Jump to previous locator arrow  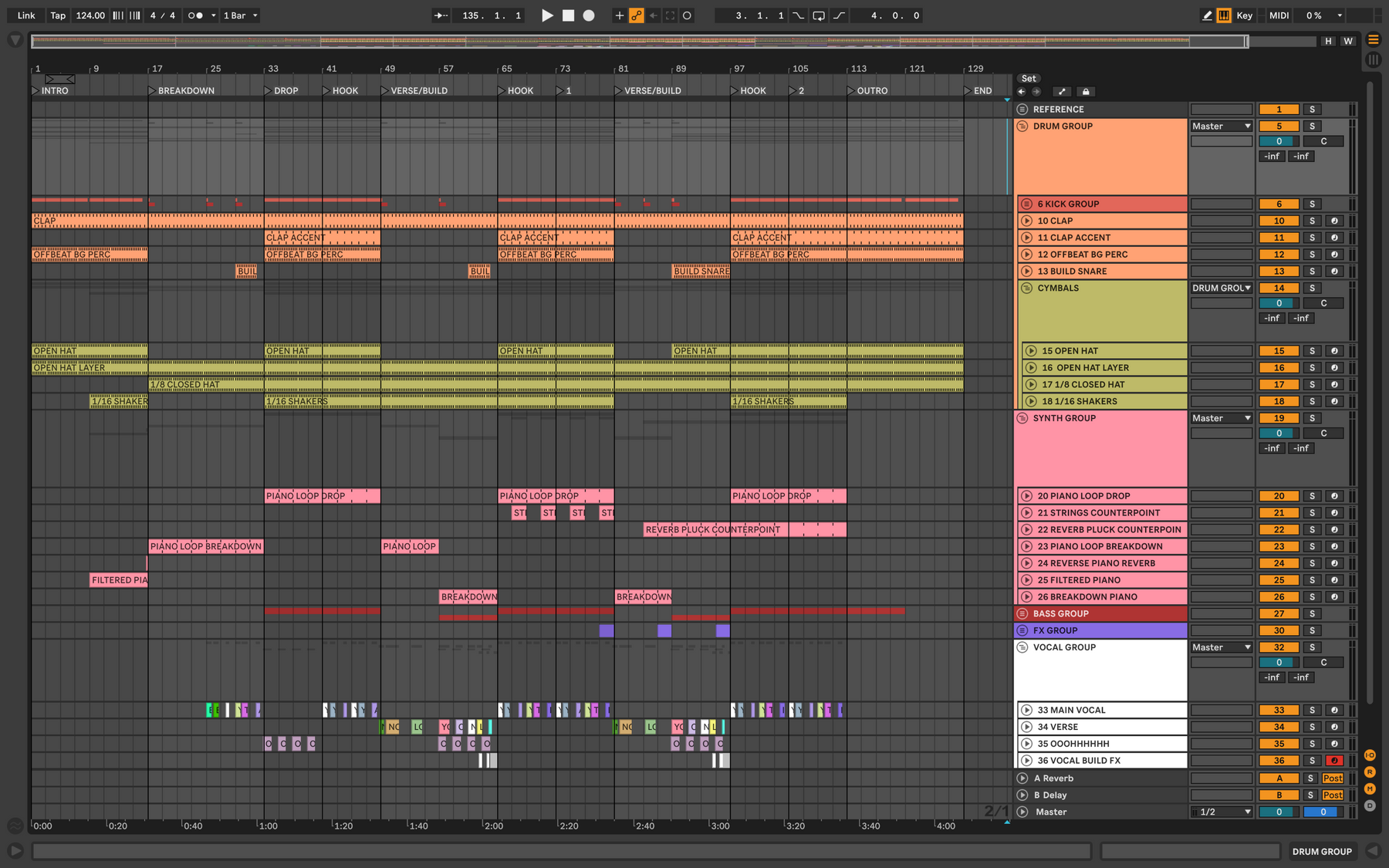click(x=1022, y=92)
